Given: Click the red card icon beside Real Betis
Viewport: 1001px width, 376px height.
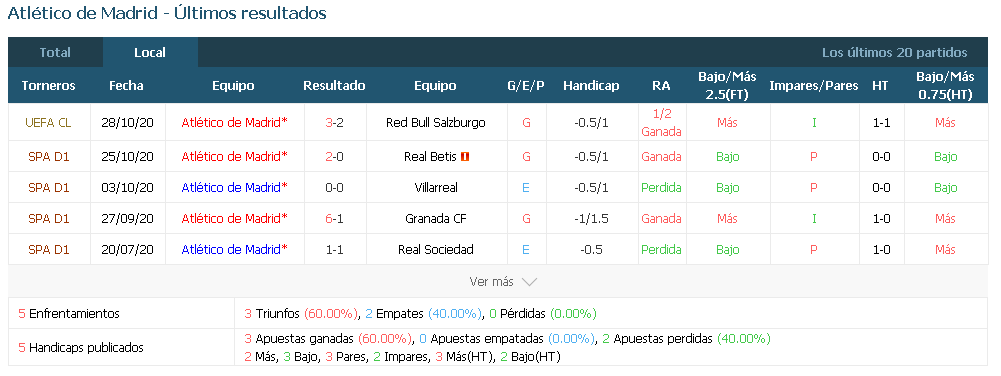Looking at the screenshot, I should pos(465,156).
